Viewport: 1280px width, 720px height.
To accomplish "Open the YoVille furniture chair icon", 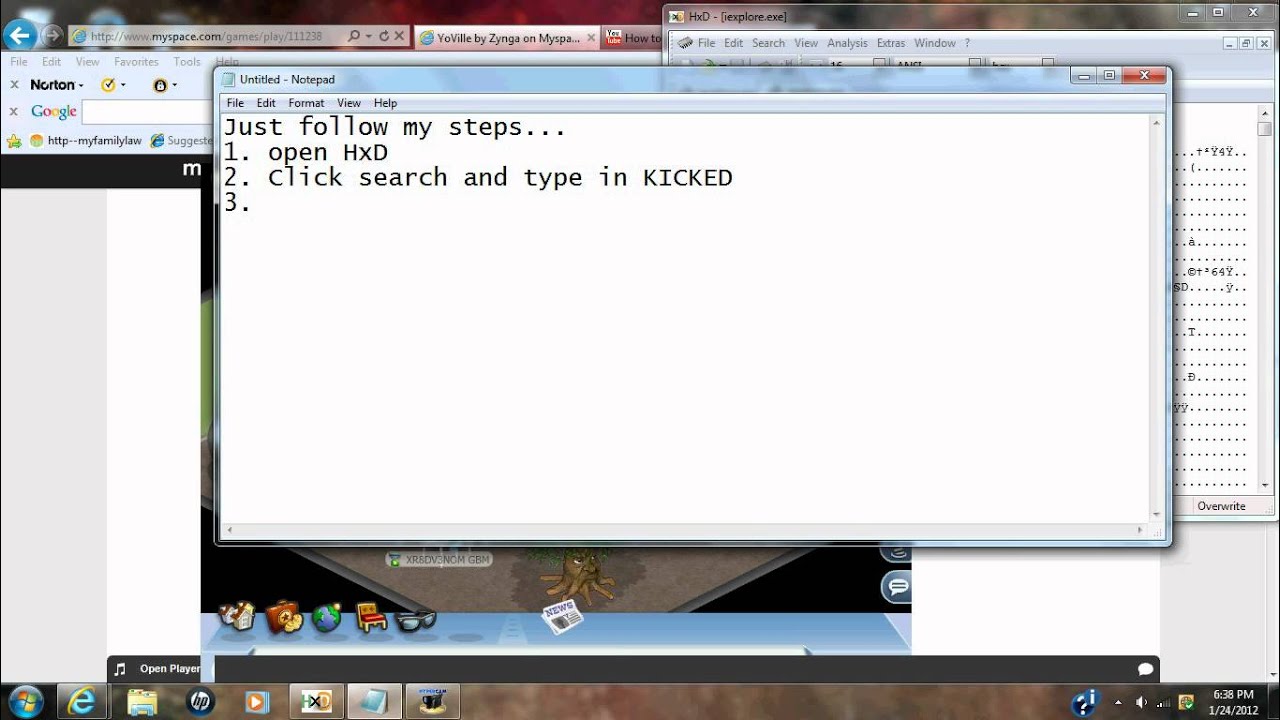I will (x=371, y=618).
